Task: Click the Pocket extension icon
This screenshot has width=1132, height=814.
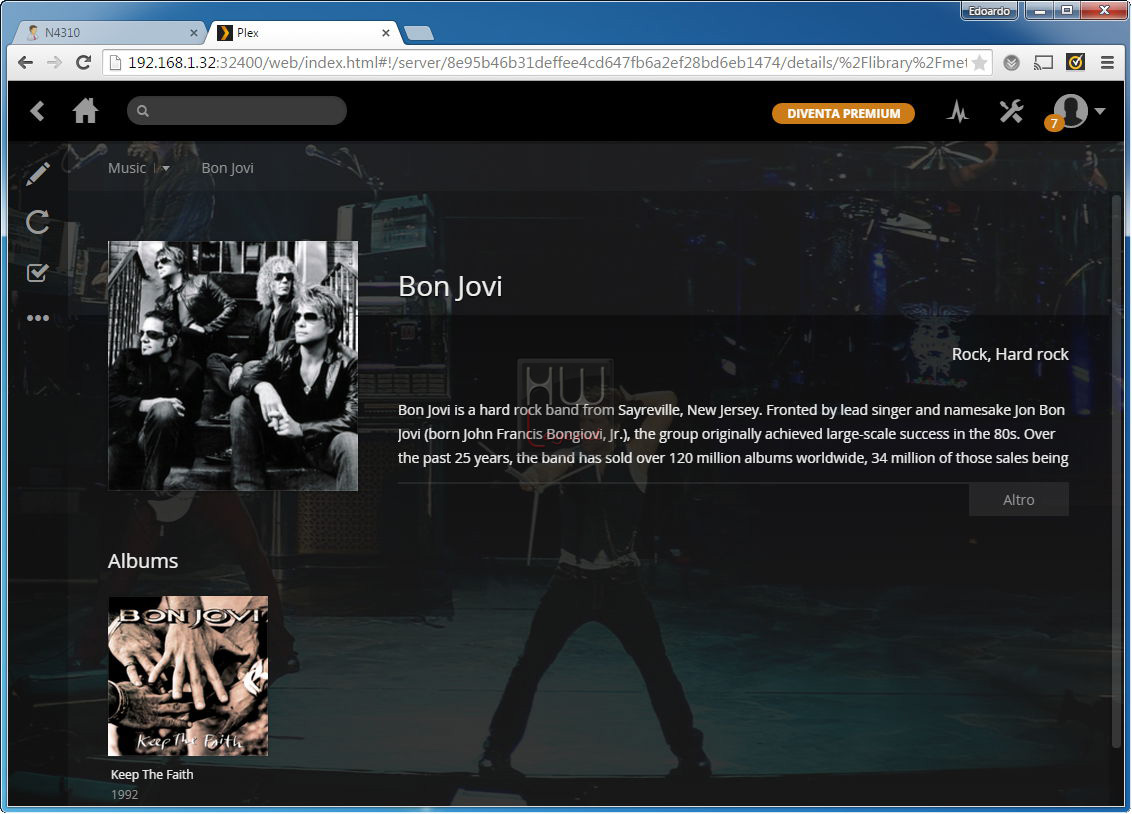Action: pos(1011,63)
